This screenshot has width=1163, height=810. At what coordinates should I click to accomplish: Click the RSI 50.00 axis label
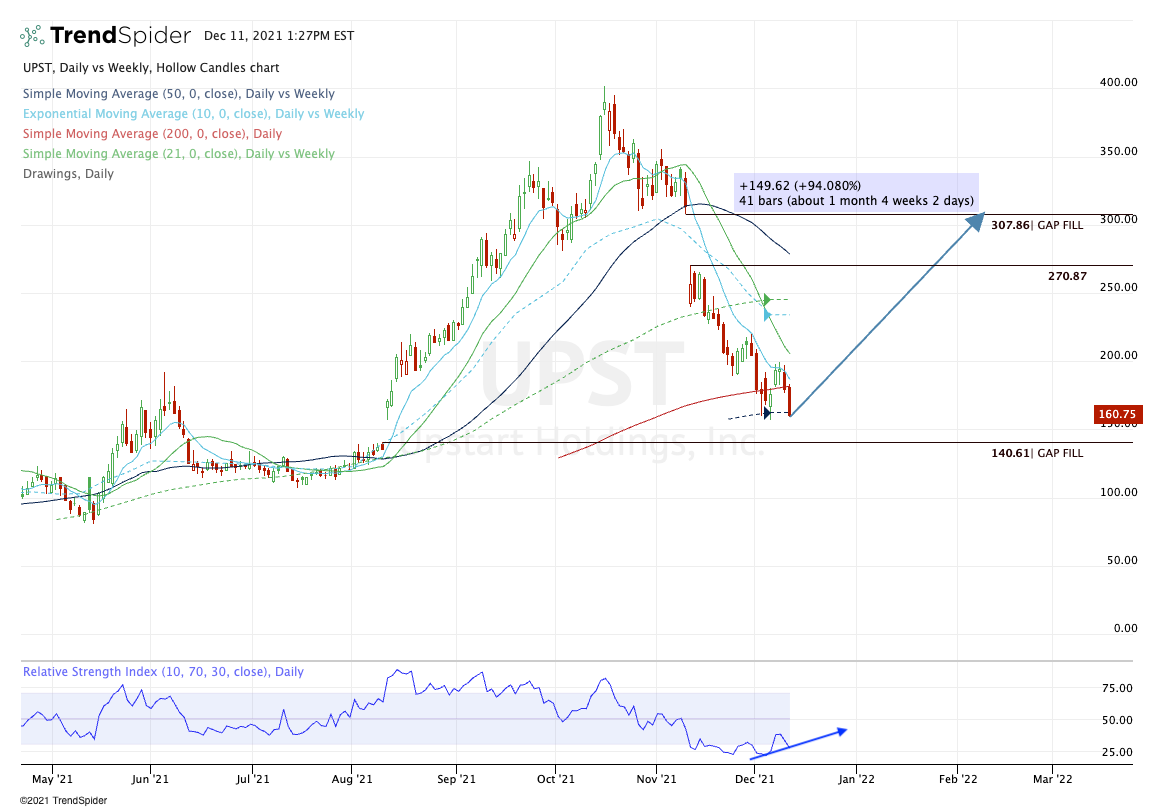click(x=1117, y=720)
